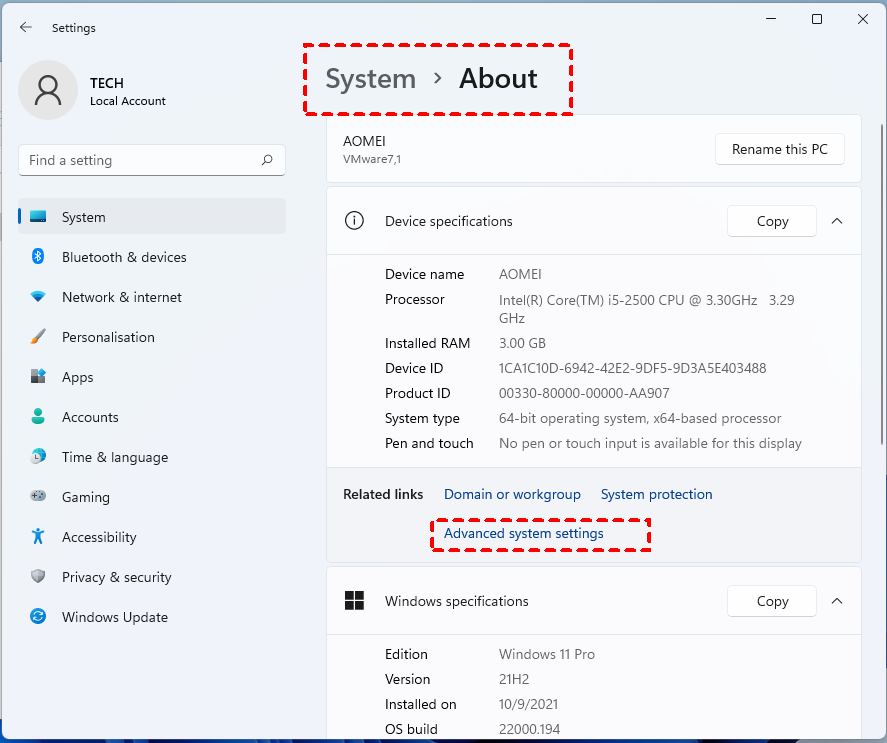The width and height of the screenshot is (887, 743).
Task: Go back using the back arrow
Action: (x=26, y=28)
